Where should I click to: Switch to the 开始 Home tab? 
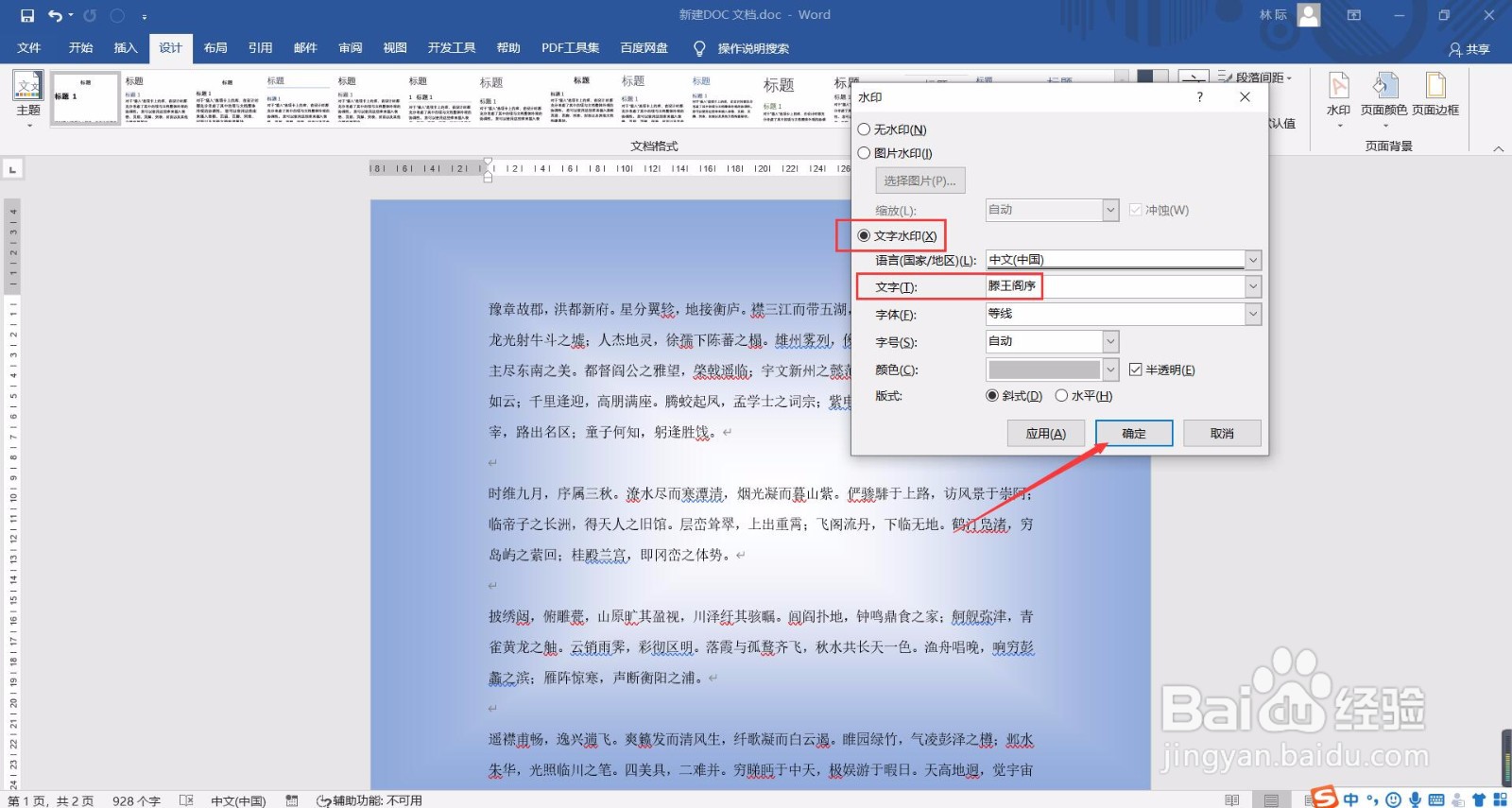tap(81, 48)
